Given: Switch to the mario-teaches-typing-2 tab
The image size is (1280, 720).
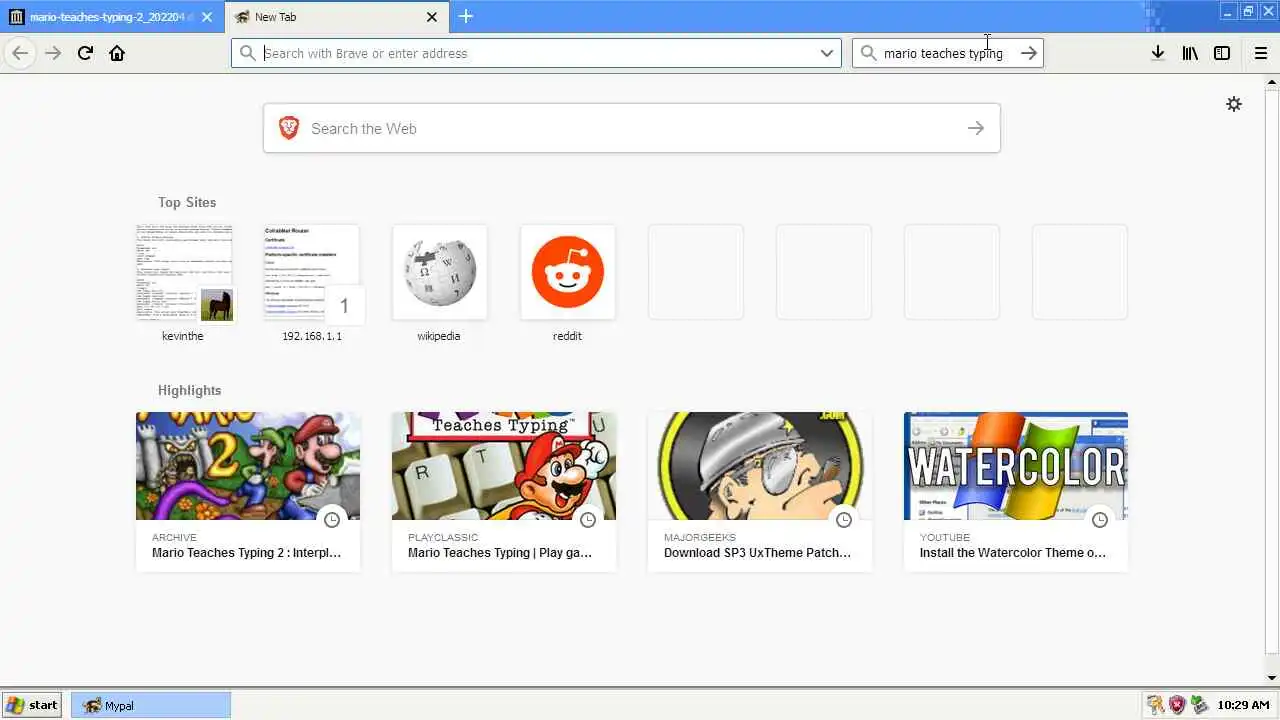Looking at the screenshot, I should click(x=112, y=17).
